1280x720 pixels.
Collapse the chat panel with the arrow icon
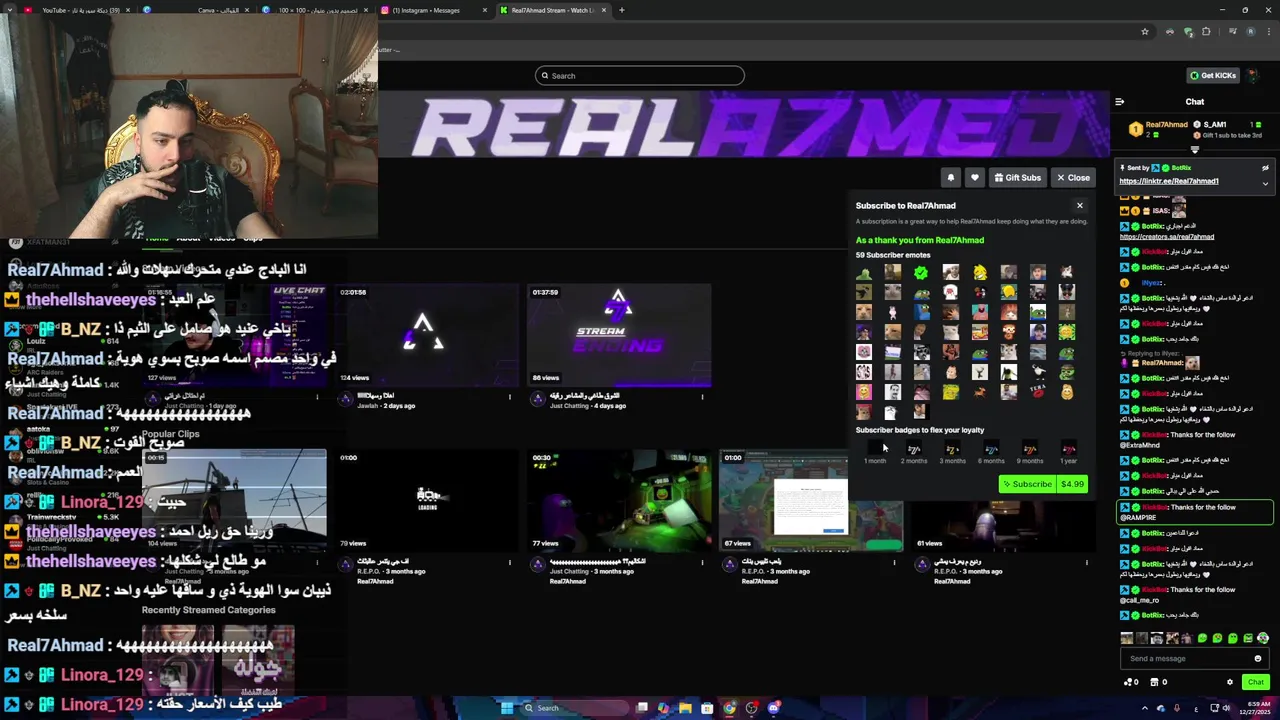click(1120, 101)
